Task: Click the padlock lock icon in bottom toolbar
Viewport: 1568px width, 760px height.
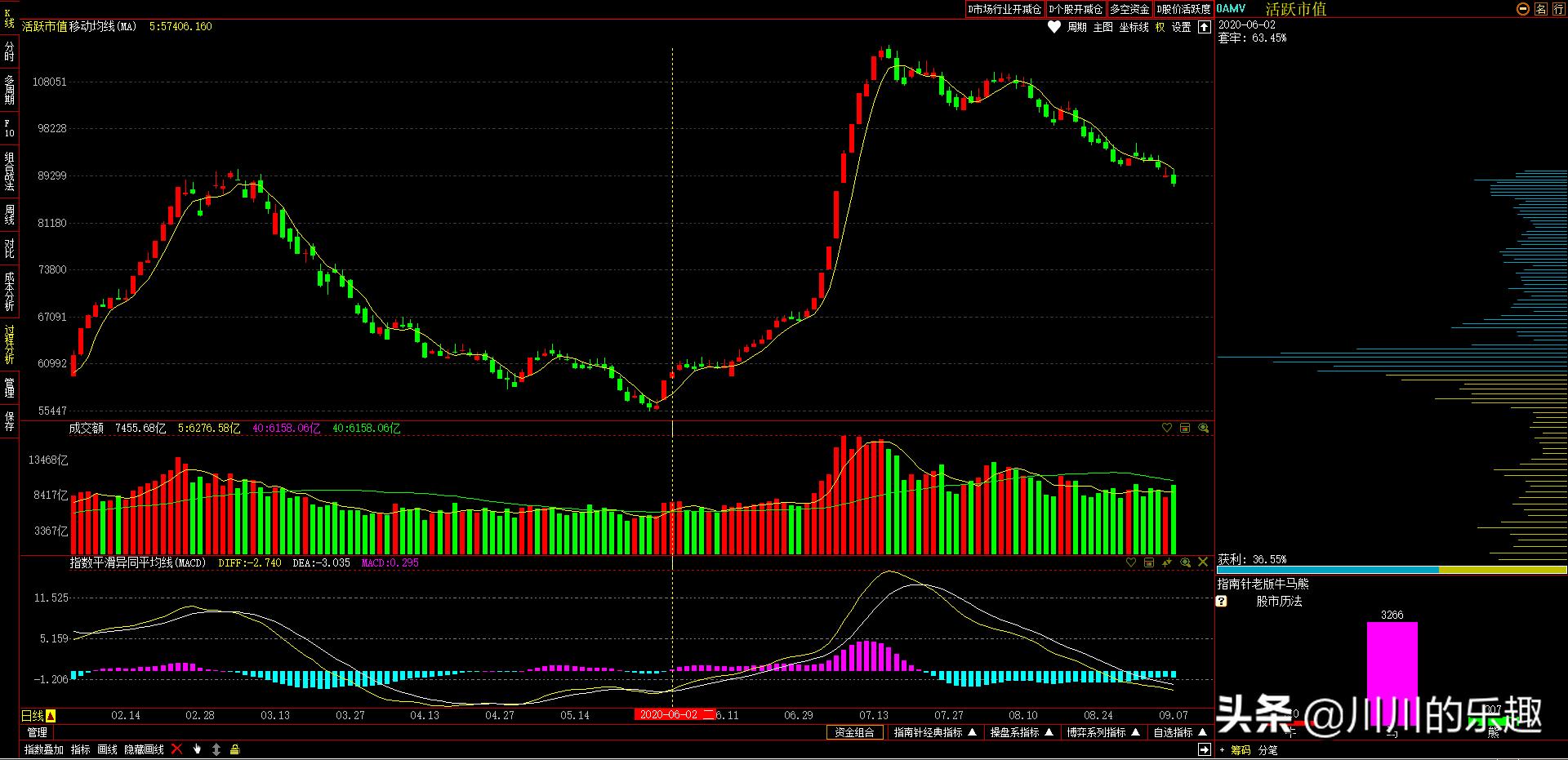Action: pos(234,749)
